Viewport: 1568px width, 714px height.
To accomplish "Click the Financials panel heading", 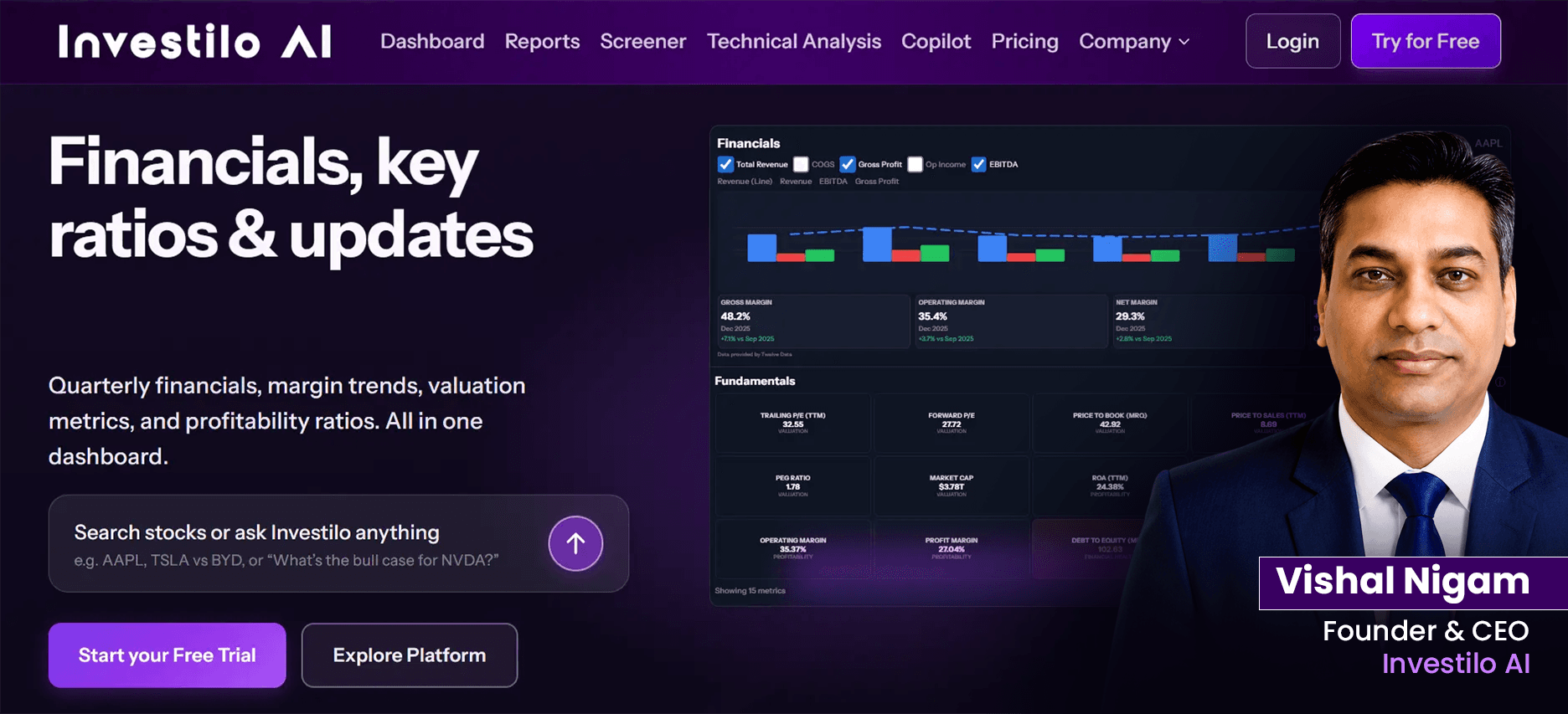I will pos(748,143).
